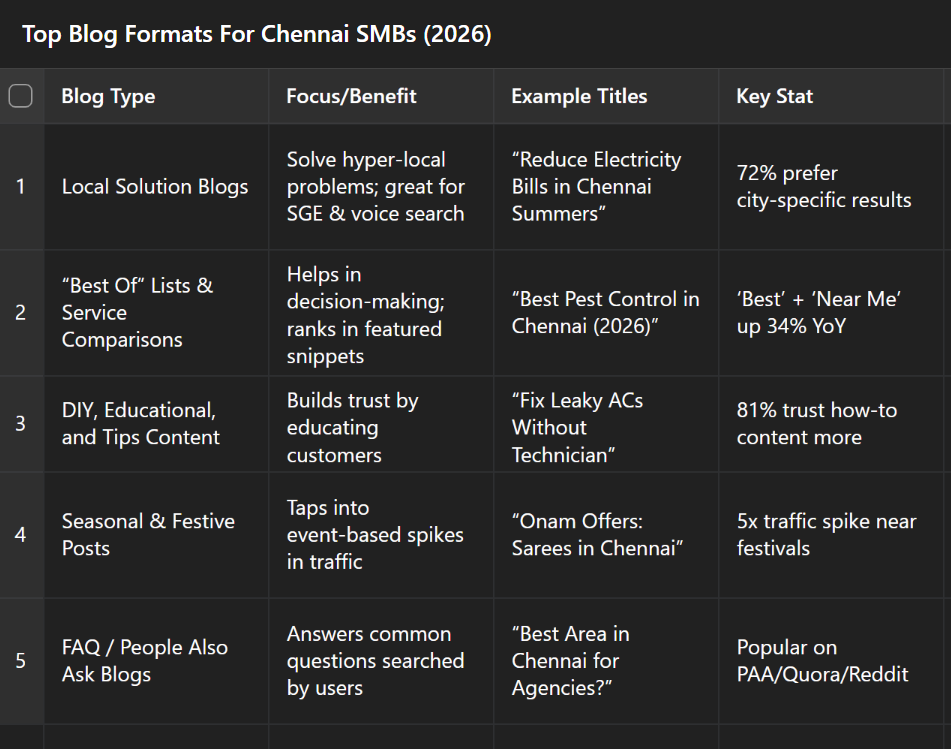The image size is (951, 749).
Task: Click the "Fix Leaky ACs" example cell
Action: tap(607, 424)
